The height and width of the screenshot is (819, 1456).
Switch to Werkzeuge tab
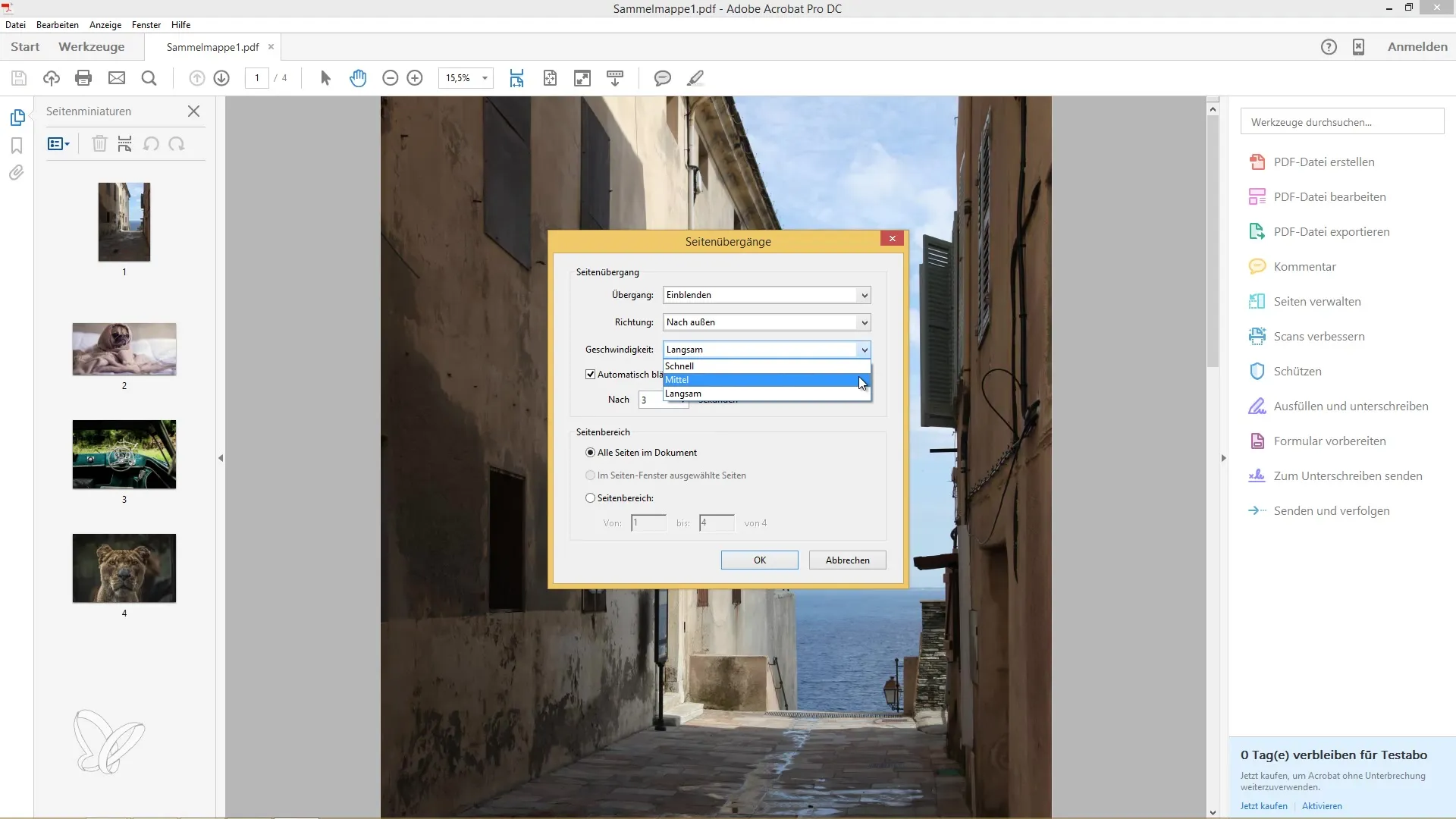click(92, 47)
